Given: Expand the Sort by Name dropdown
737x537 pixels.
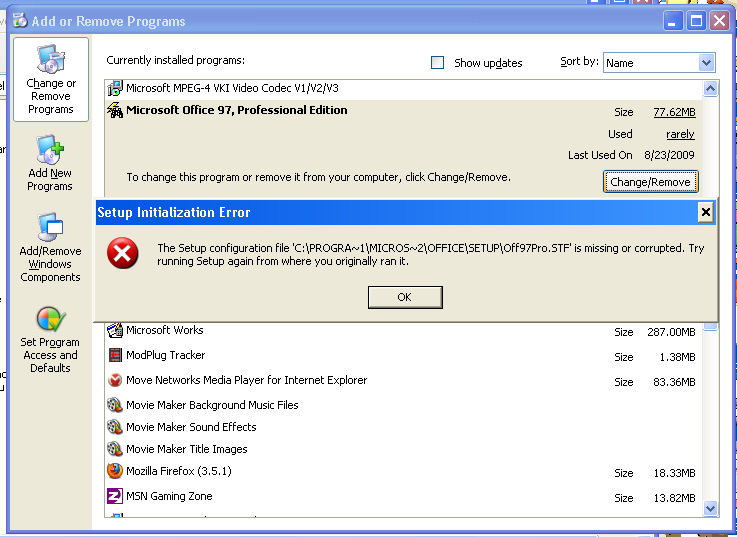Looking at the screenshot, I should pos(706,63).
